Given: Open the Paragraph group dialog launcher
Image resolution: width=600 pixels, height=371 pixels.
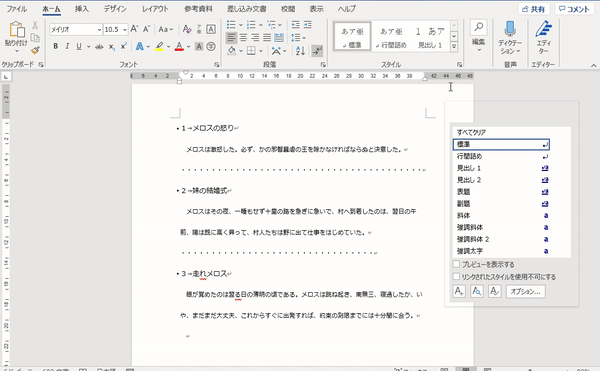Looking at the screenshot, I should click(x=323, y=65).
